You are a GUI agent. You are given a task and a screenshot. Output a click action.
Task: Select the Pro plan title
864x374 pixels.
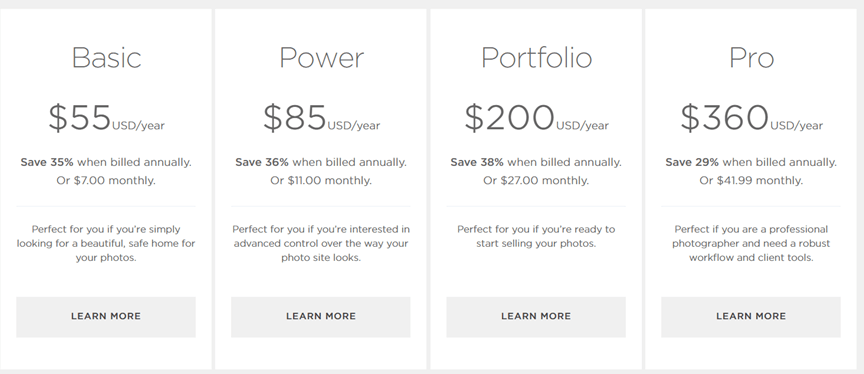pyautogui.click(x=751, y=57)
